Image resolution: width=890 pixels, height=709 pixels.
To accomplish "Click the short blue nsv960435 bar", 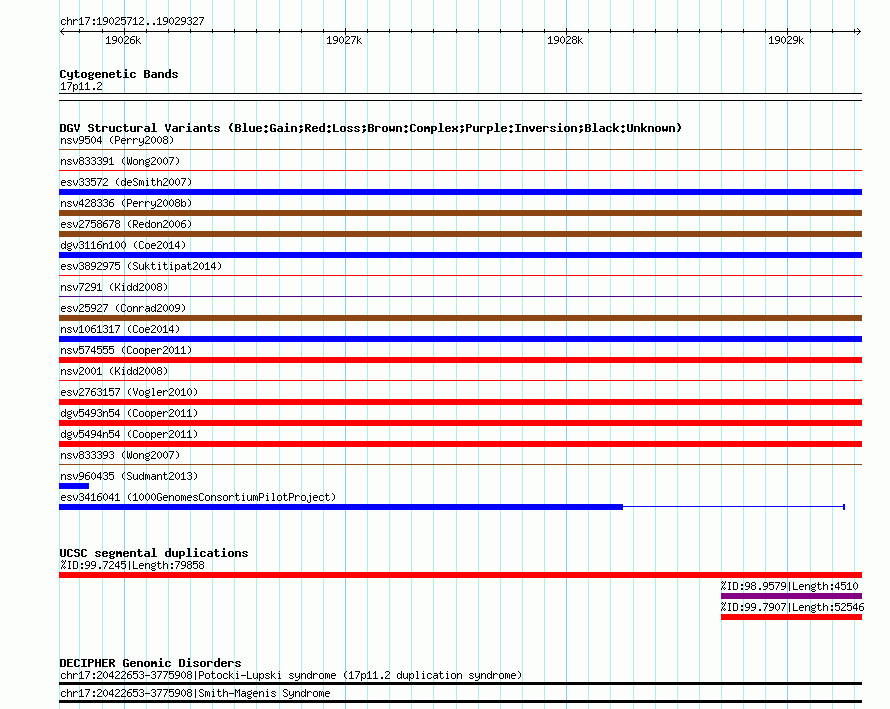I will click(x=74, y=486).
